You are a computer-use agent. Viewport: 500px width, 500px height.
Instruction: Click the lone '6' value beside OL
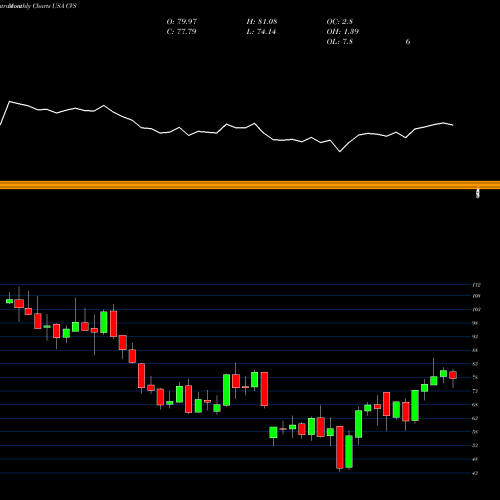pos(408,42)
